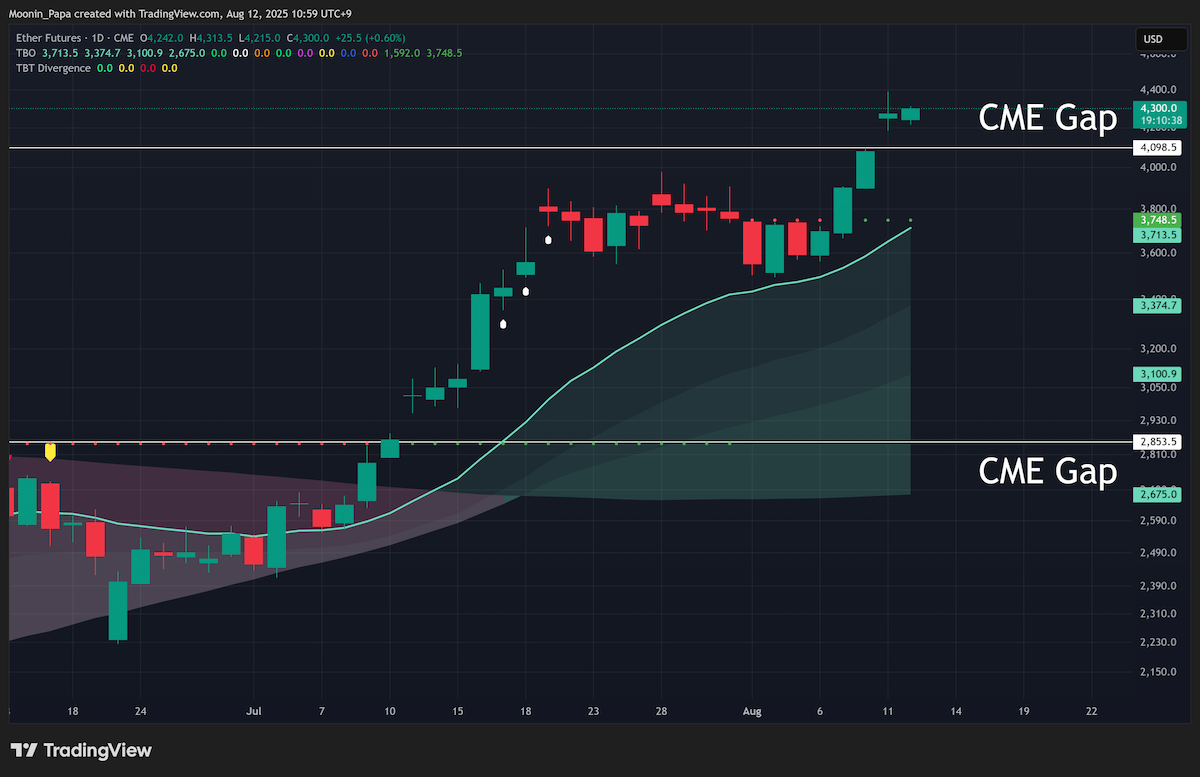This screenshot has width=1200, height=777.
Task: Select the TBO indicator legend
Action: pyautogui.click(x=26, y=53)
